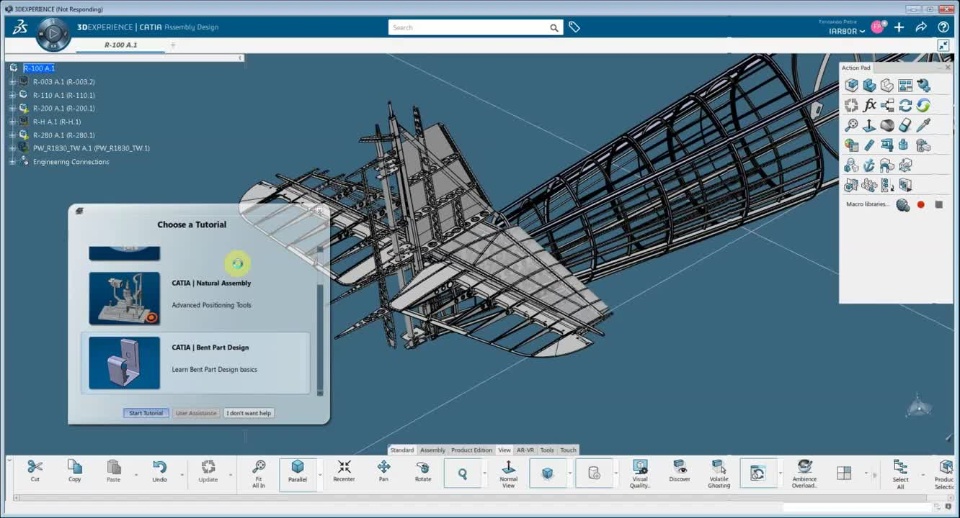Viewport: 960px width, 518px height.
Task: Open the dropdown arrow next to Undo
Action: (x=182, y=475)
